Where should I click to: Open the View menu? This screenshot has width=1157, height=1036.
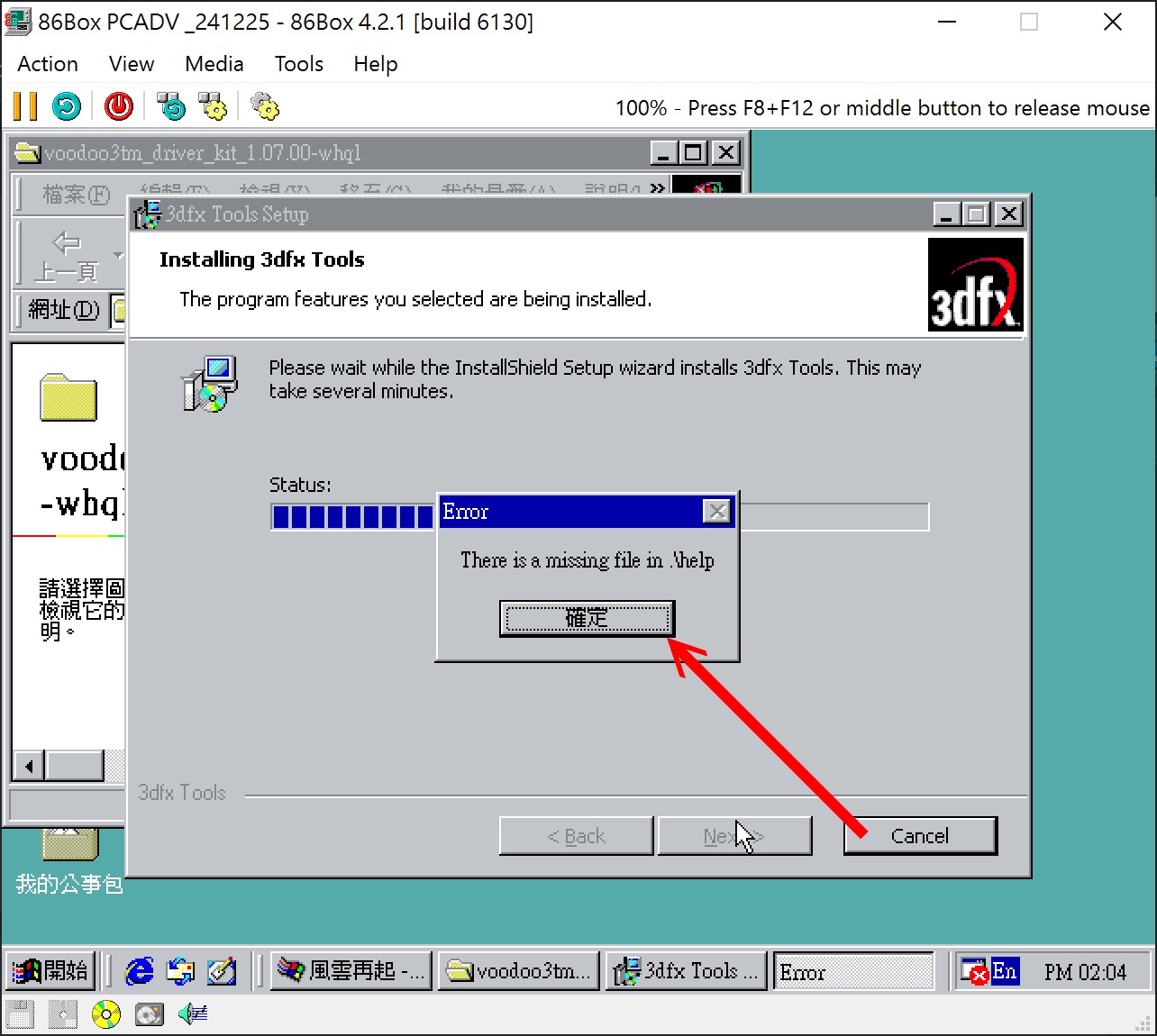coord(132,64)
